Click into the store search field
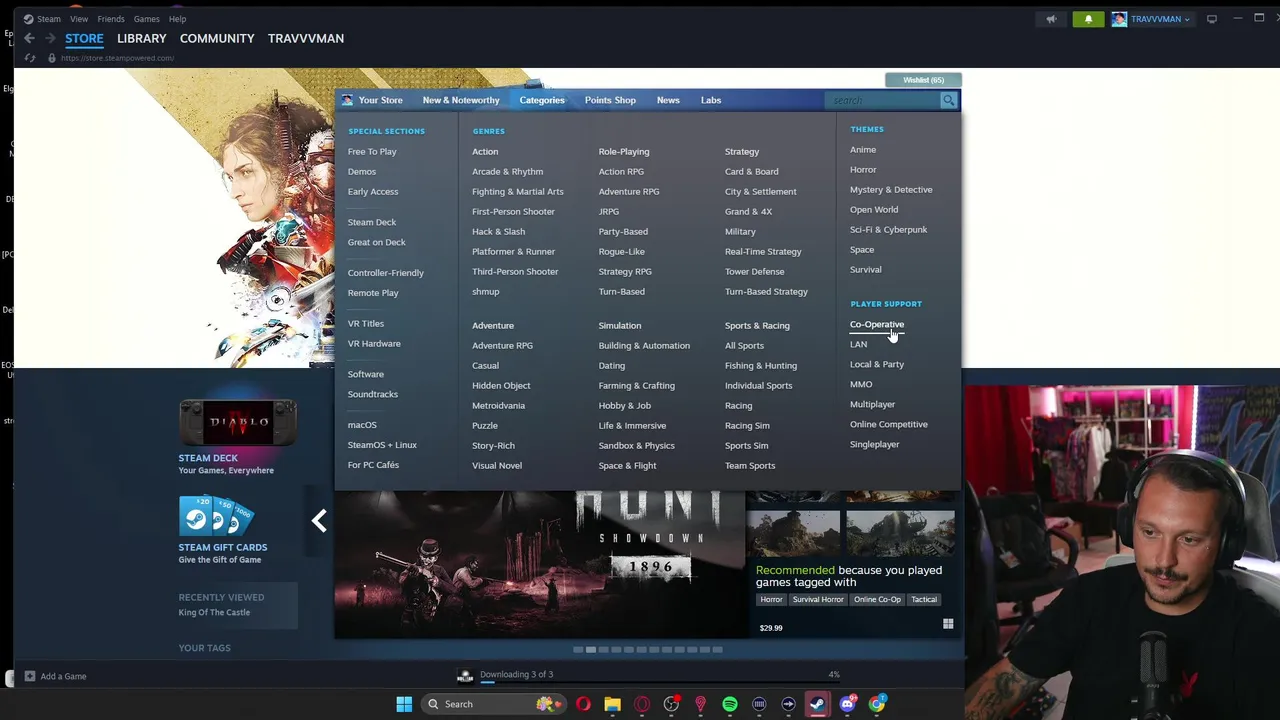This screenshot has width=1280, height=720. [883, 100]
